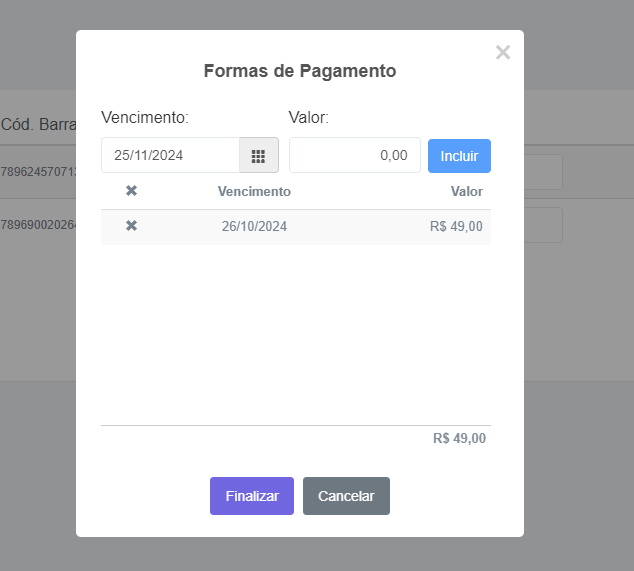Cancel the payment dialog
This screenshot has height=571, width=634.
pyautogui.click(x=346, y=496)
